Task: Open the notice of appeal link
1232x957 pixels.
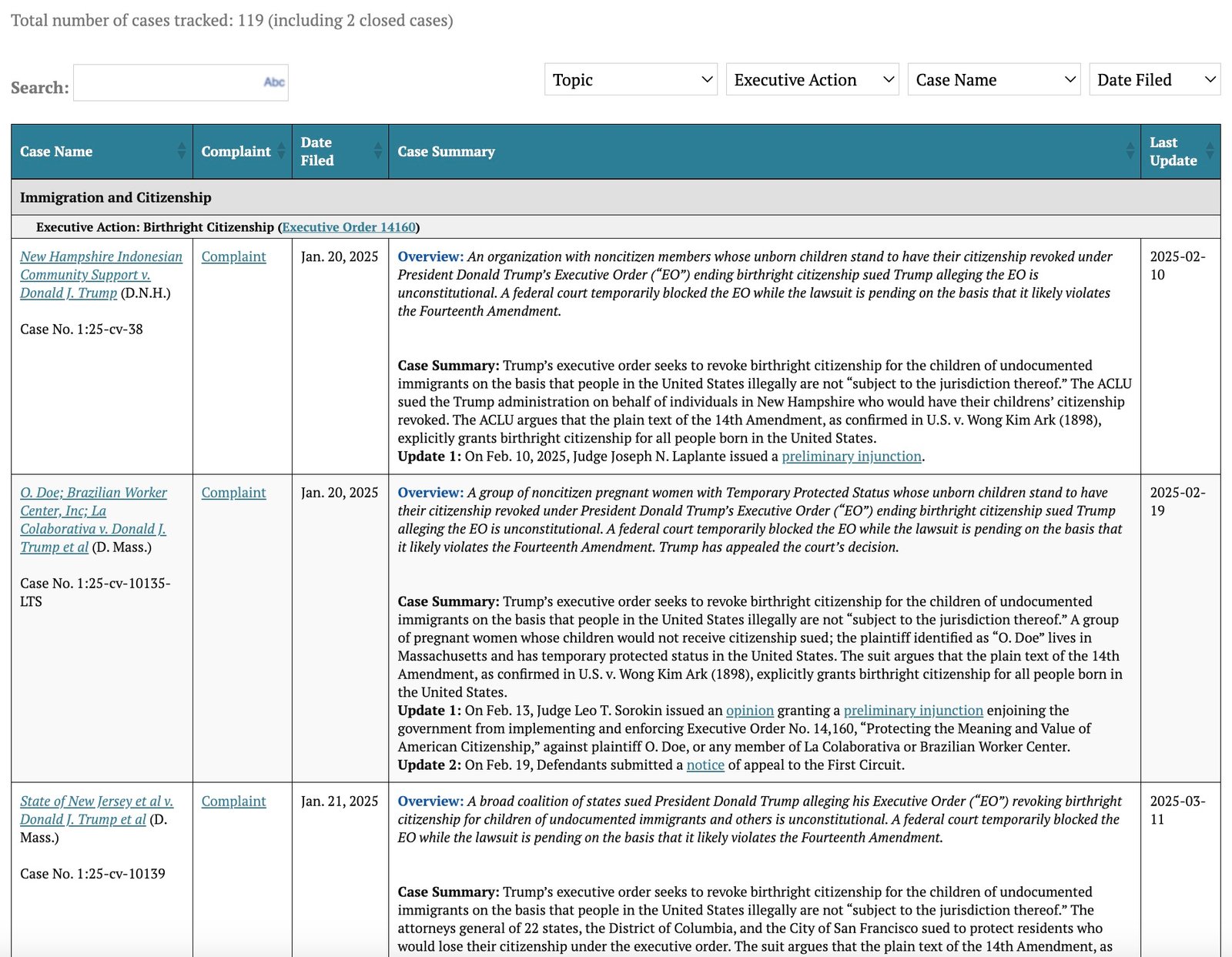Action: (x=705, y=765)
